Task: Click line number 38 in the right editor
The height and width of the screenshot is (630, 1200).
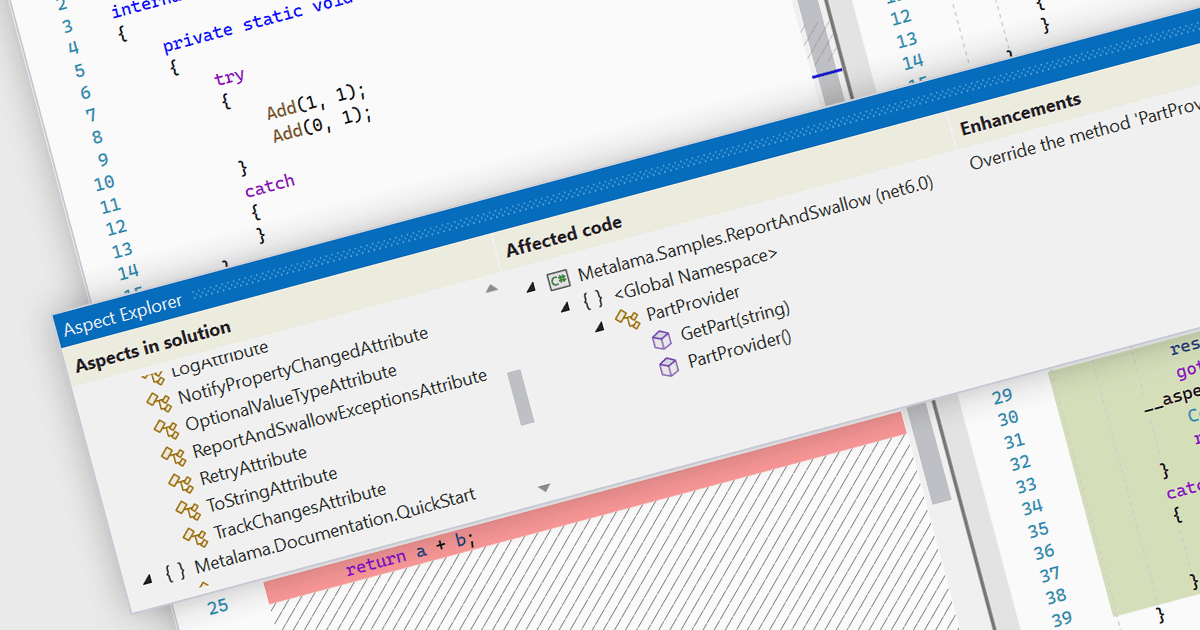Action: pos(1055,595)
